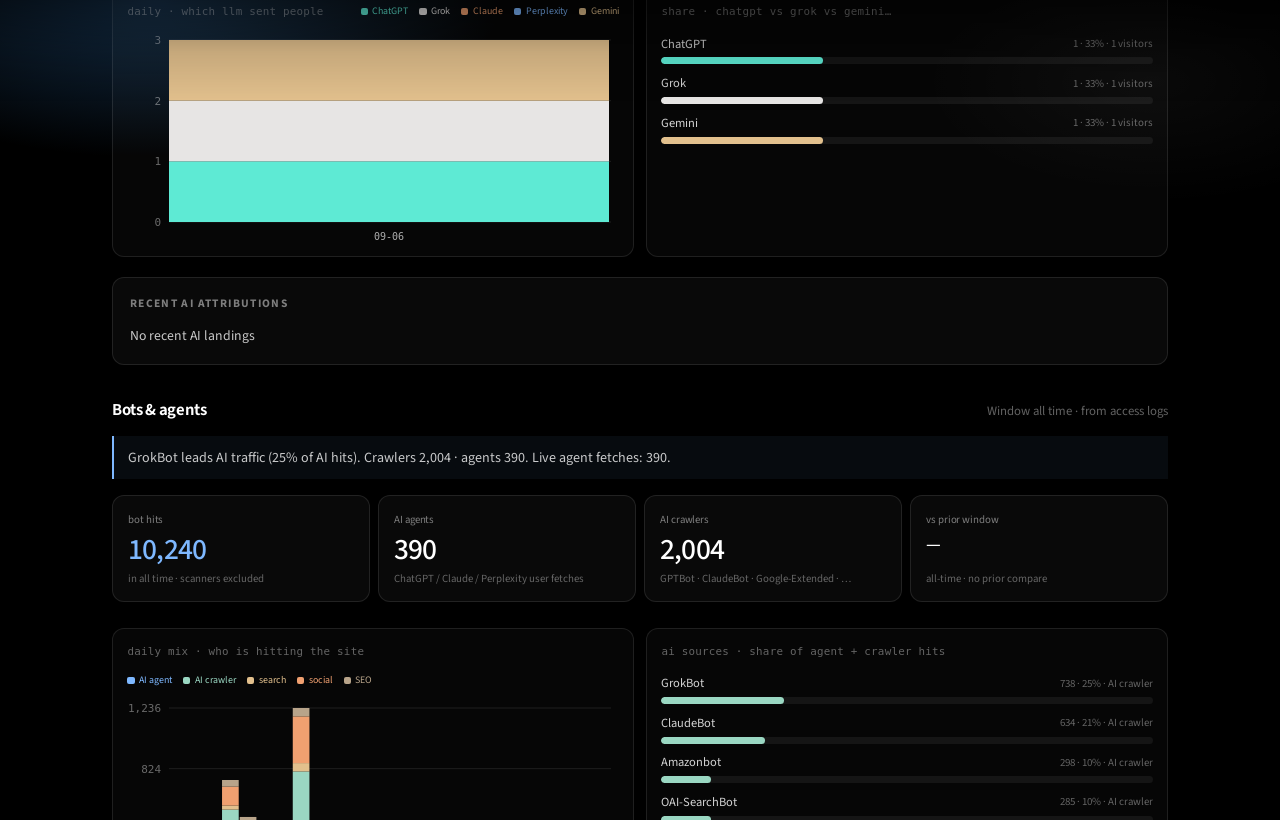Toggle ChatGPT legend in daily LLM chart
Viewport: 1280px width, 820px height.
click(385, 11)
